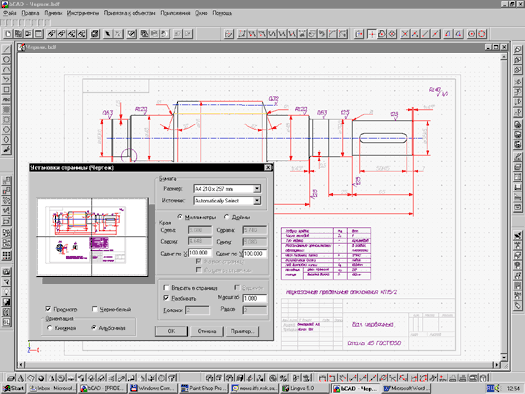525x394 pixels.
Task: Click the New document icon in top toolbar
Action: coord(8,33)
